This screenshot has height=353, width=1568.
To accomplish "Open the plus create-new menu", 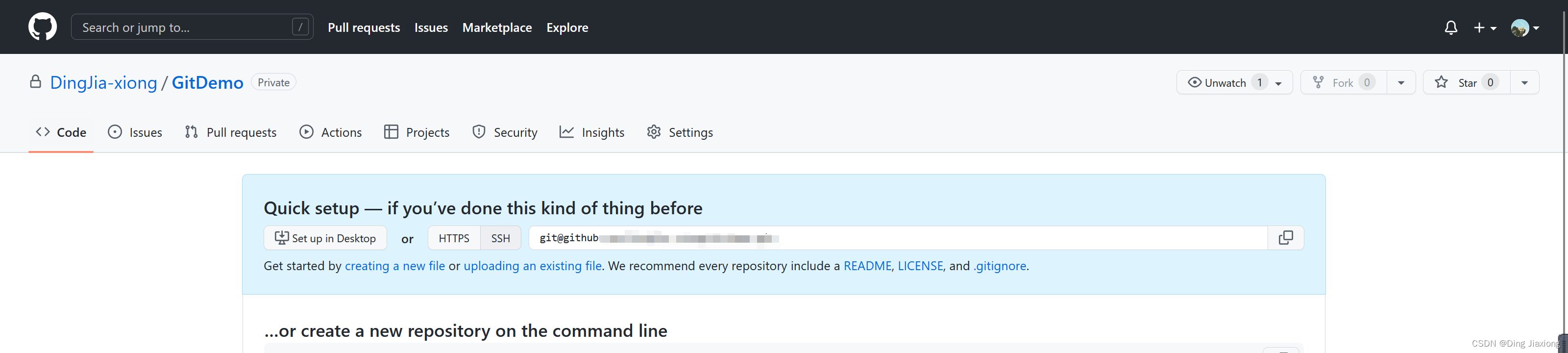I will [x=1485, y=27].
